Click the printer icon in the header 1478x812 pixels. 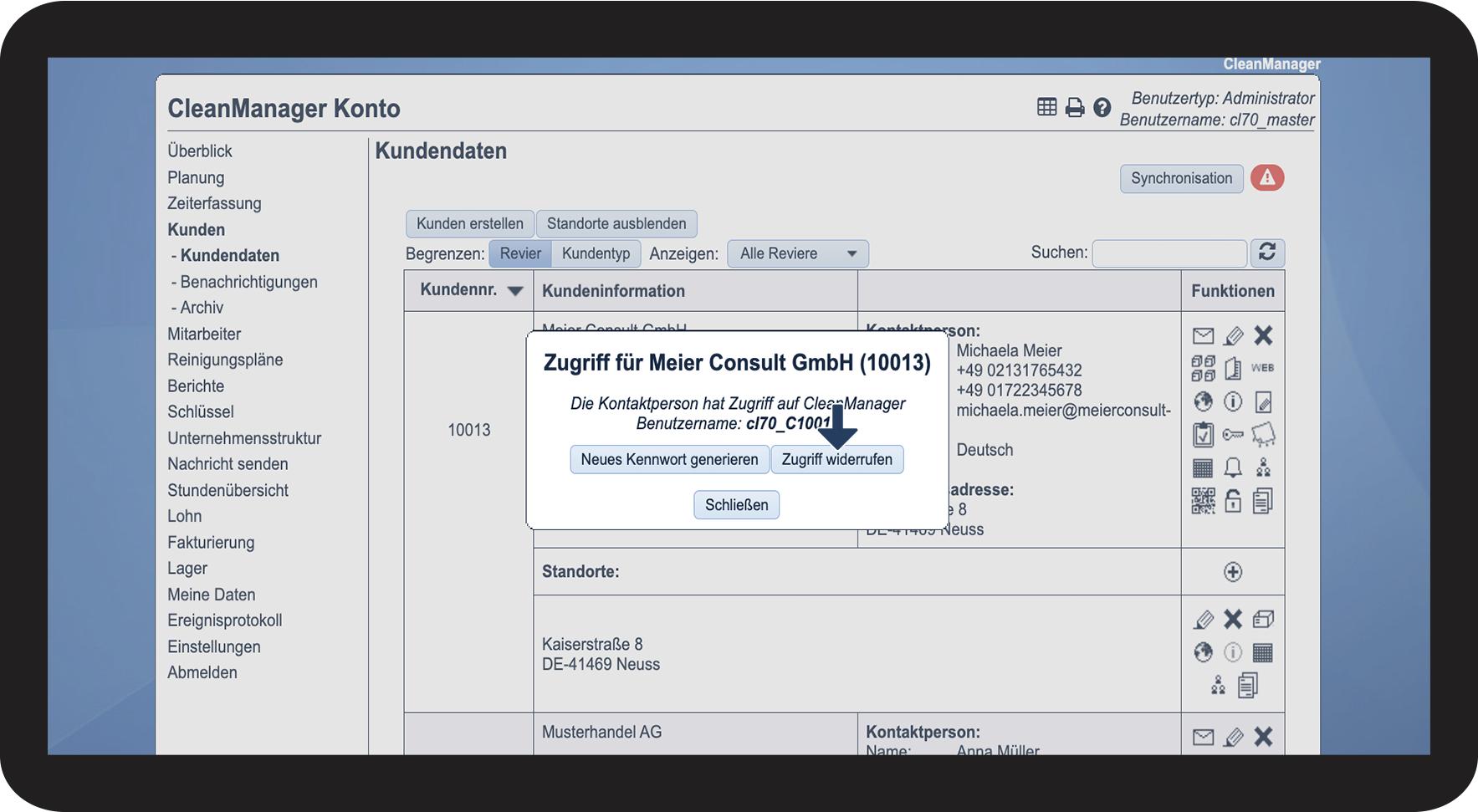coord(1075,107)
